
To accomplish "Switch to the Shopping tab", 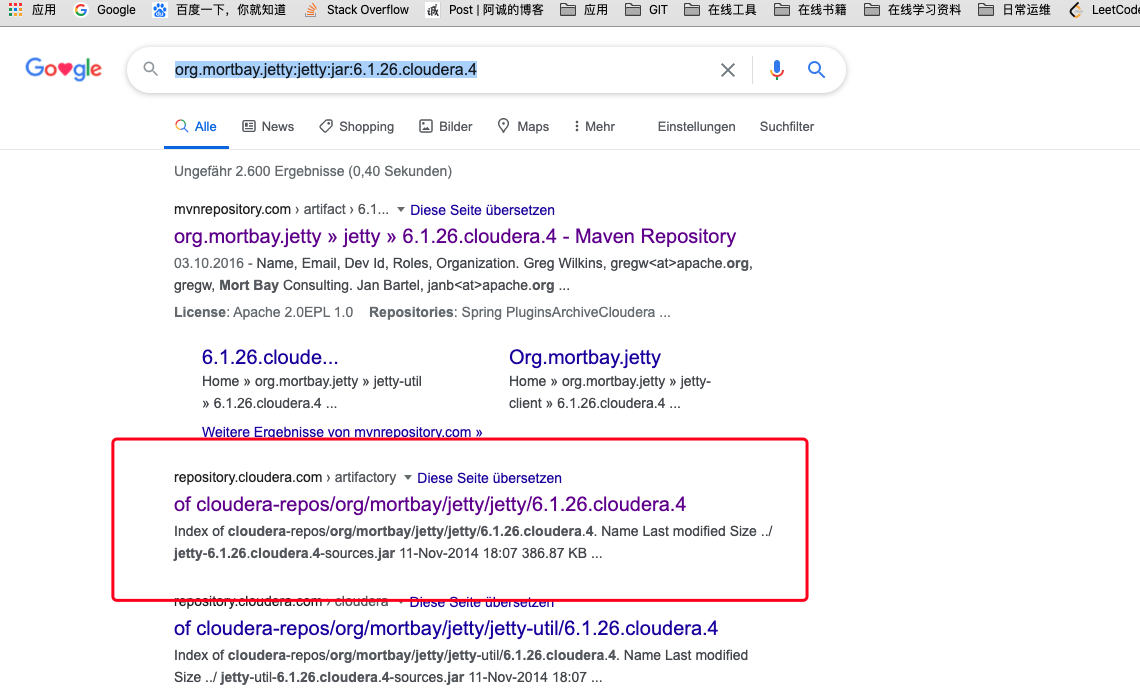I will pos(356,126).
